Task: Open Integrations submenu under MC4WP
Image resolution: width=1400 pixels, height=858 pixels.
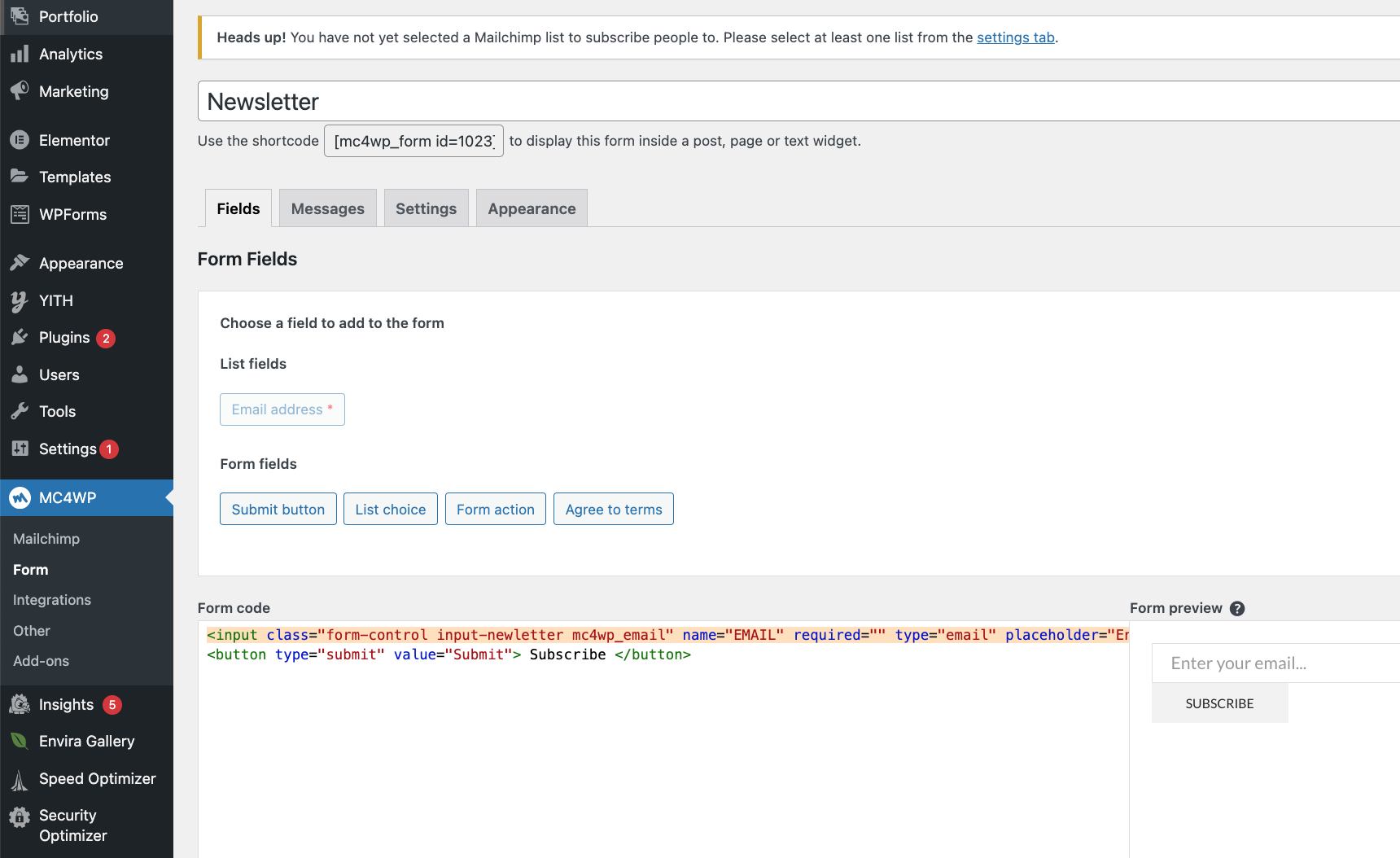Action: tap(52, 600)
